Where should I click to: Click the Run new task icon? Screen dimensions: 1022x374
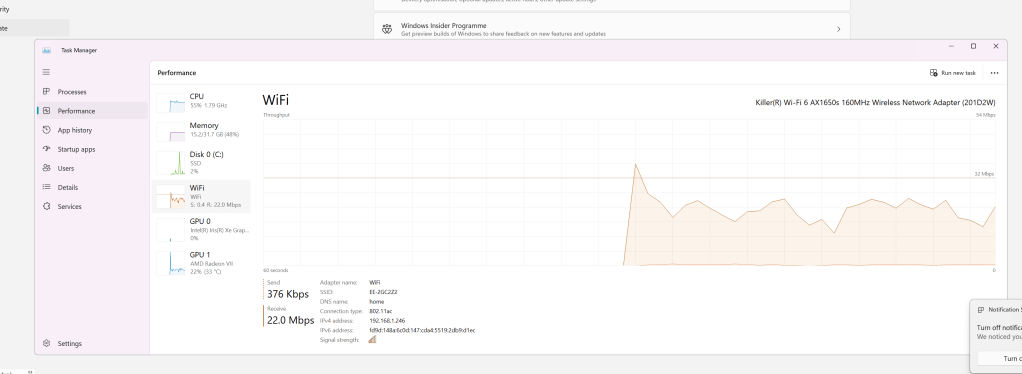tap(933, 73)
